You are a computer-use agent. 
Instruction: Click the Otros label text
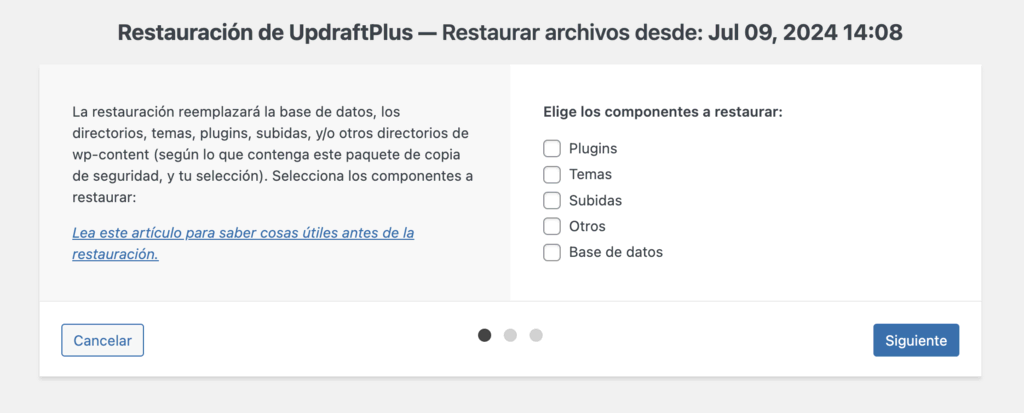click(587, 226)
